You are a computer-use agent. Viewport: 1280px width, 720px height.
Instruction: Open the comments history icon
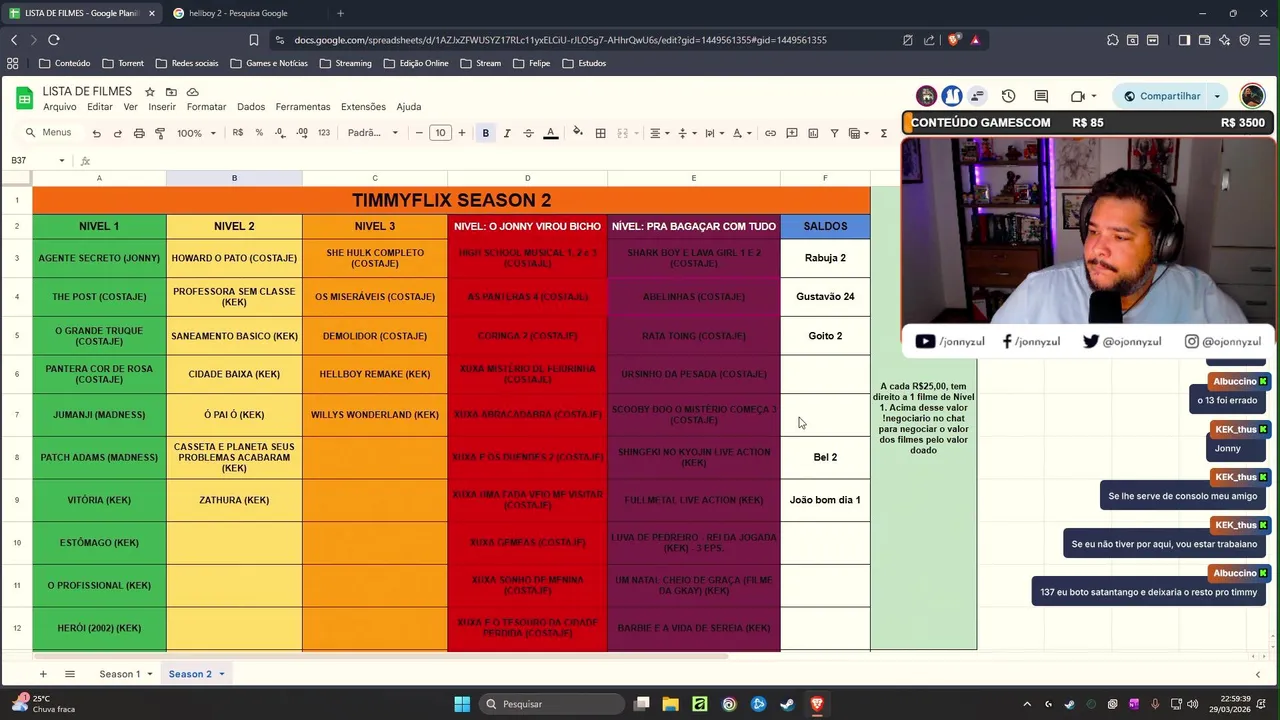click(1041, 96)
